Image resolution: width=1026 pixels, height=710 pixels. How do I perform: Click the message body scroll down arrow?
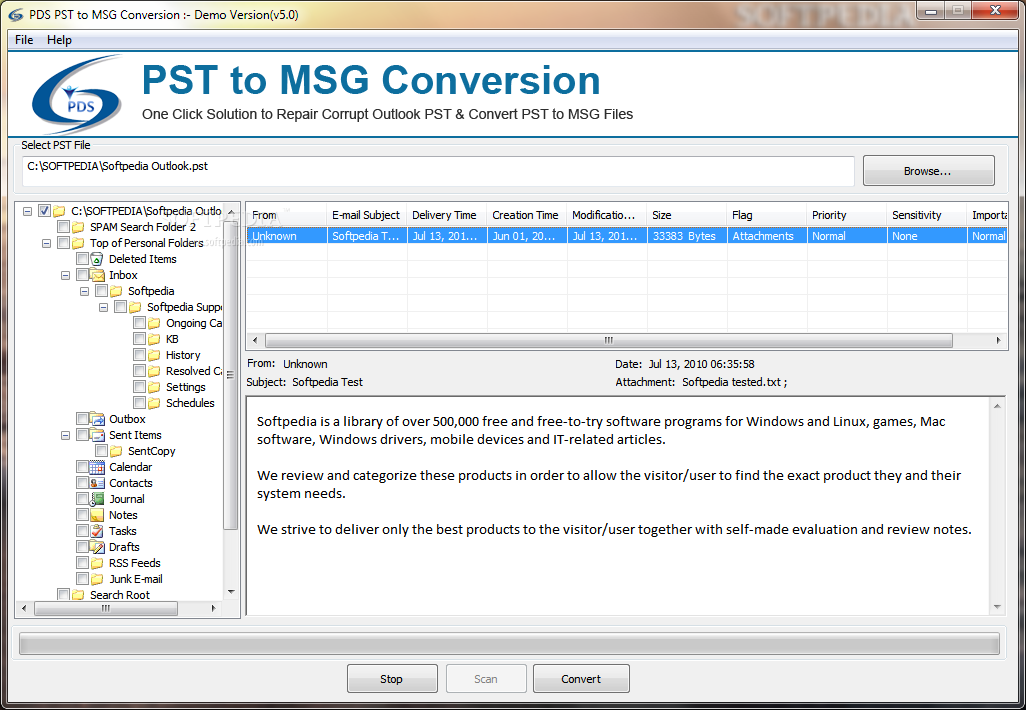[x=997, y=607]
